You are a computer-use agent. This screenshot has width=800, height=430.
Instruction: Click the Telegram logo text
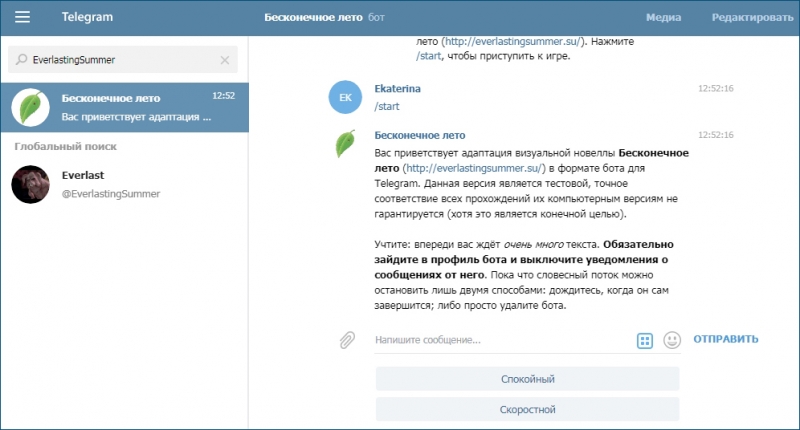87,17
